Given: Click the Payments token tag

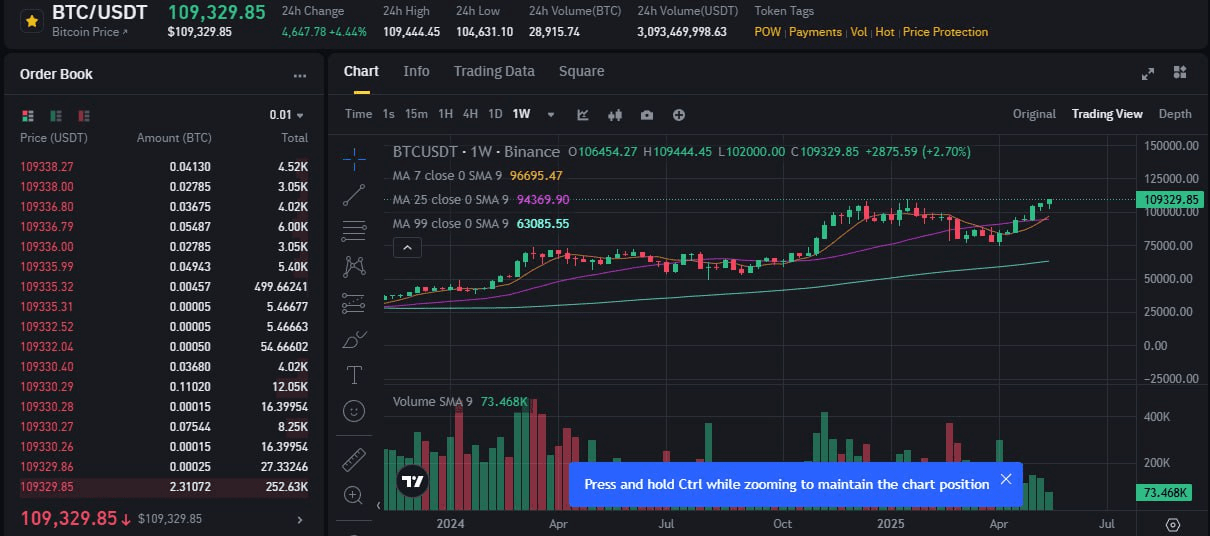Looking at the screenshot, I should [815, 32].
